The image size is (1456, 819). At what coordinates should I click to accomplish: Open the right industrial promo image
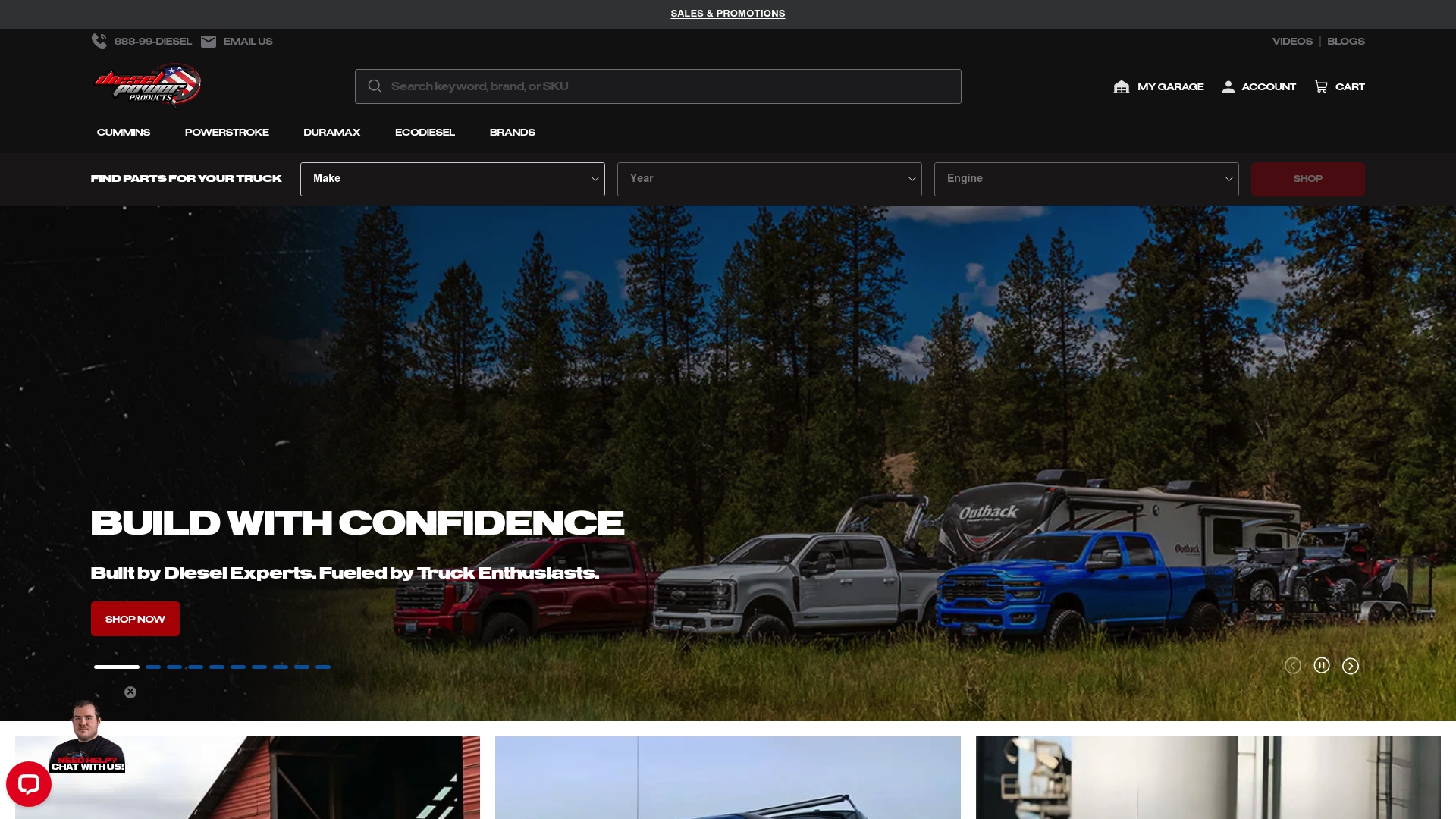pyautogui.click(x=1208, y=777)
